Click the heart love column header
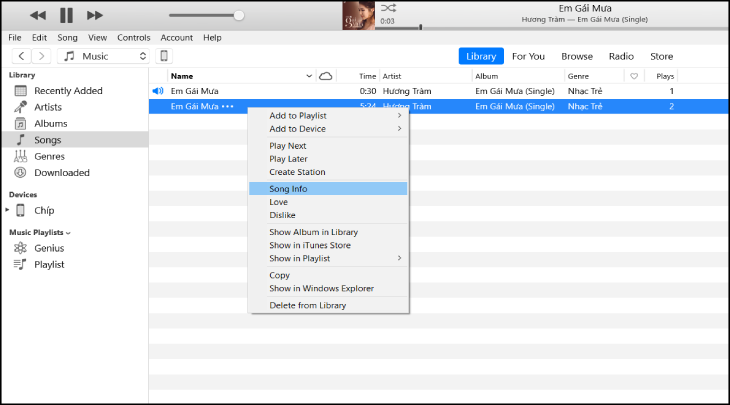 coord(634,76)
